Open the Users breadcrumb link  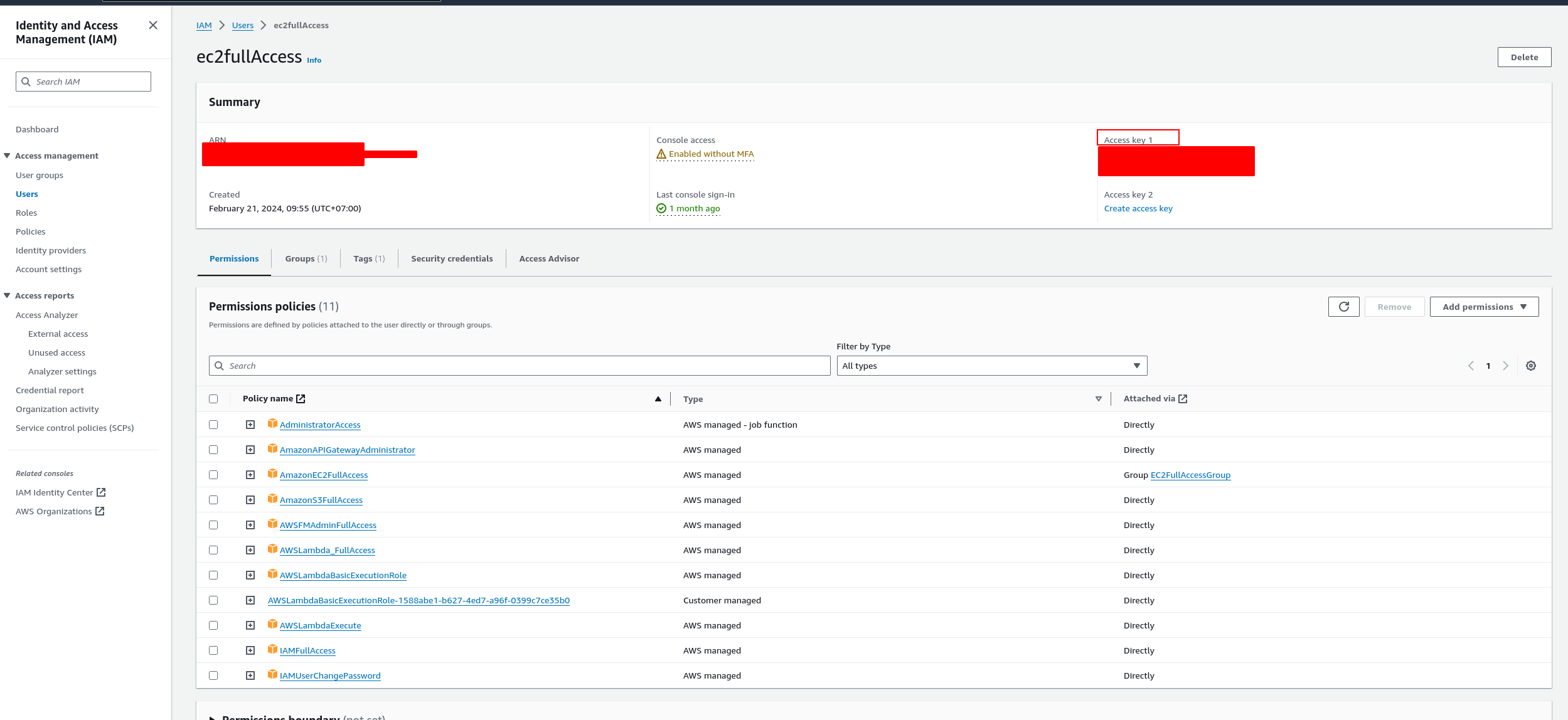[243, 25]
